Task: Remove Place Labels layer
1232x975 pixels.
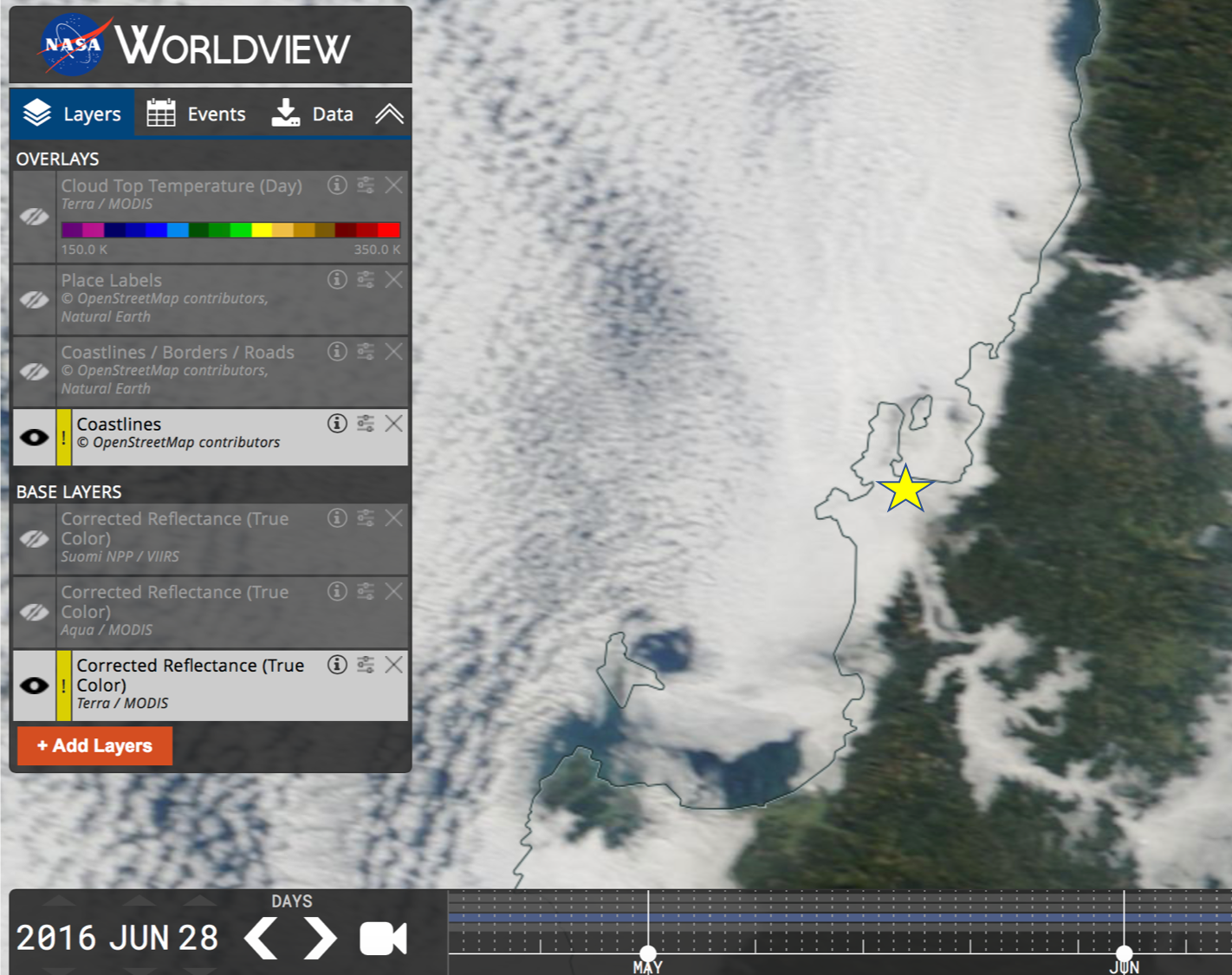Action: click(394, 279)
